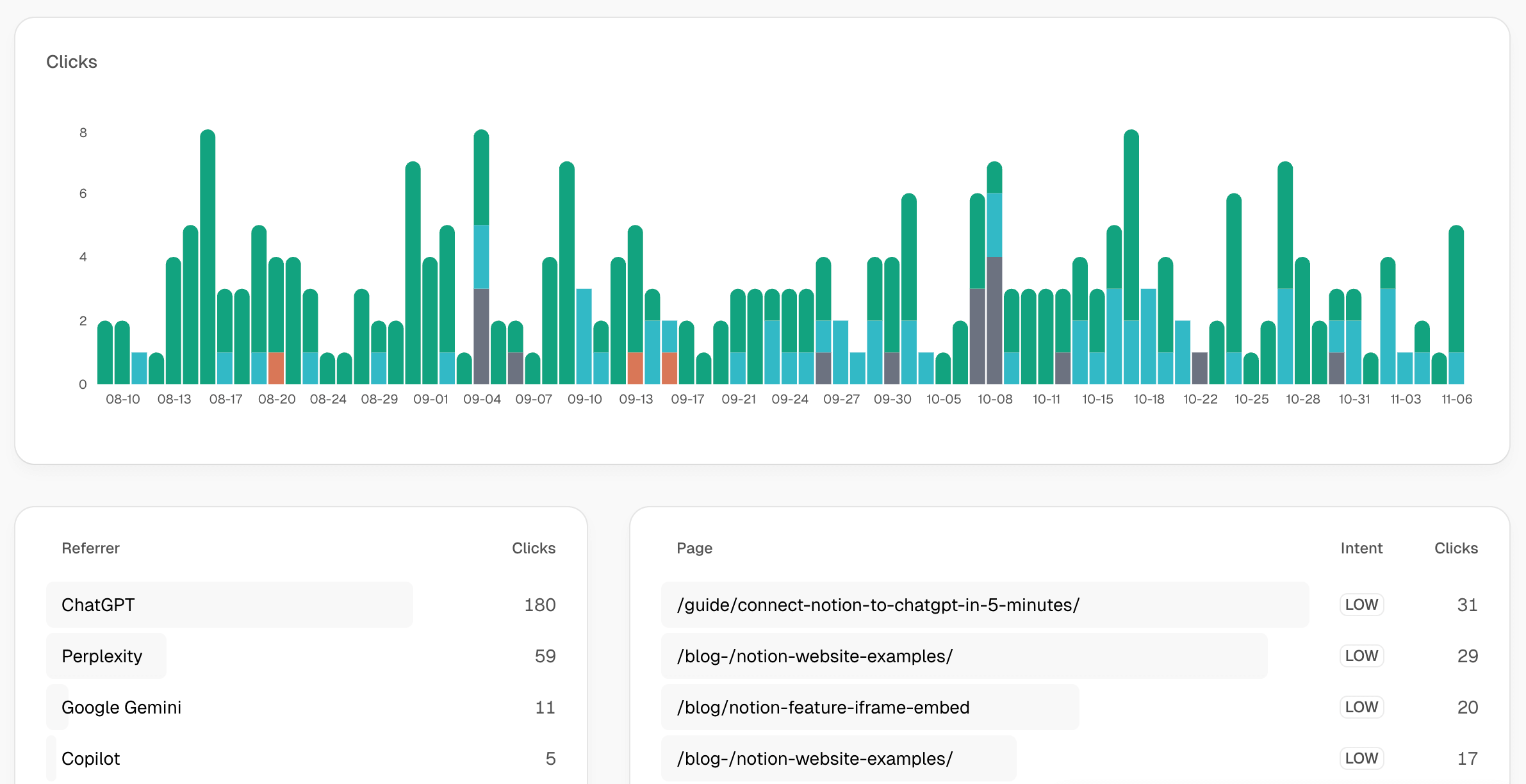The width and height of the screenshot is (1526, 784).
Task: Click the LOW intent badge for iframe-embed page
Action: [1361, 707]
